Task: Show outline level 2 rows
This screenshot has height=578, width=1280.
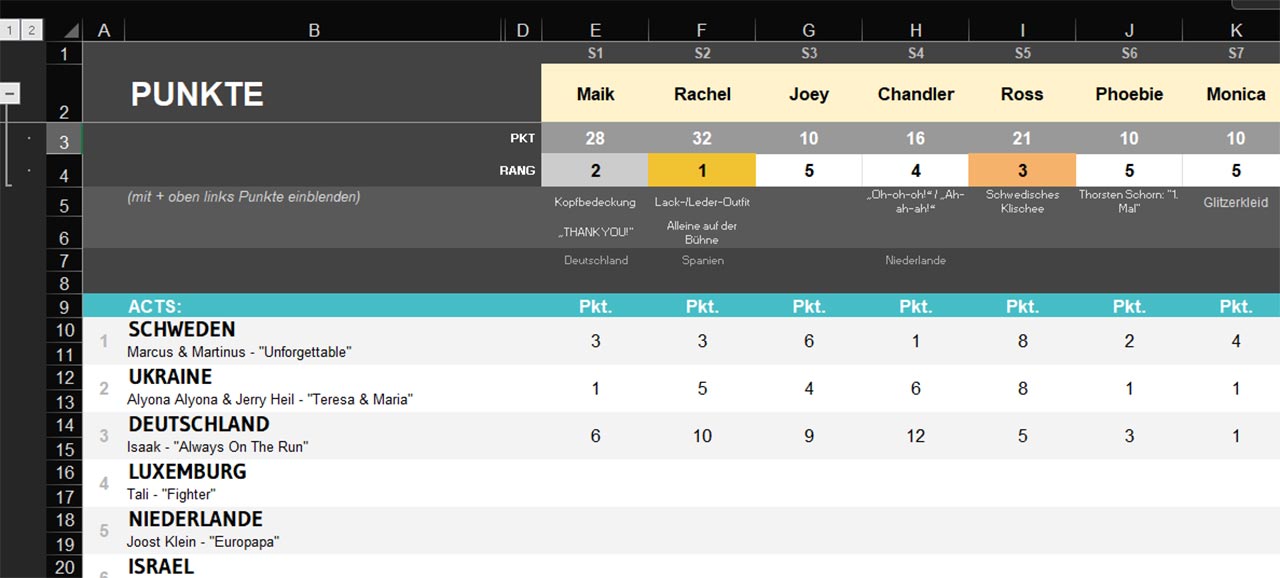Action: (31, 31)
